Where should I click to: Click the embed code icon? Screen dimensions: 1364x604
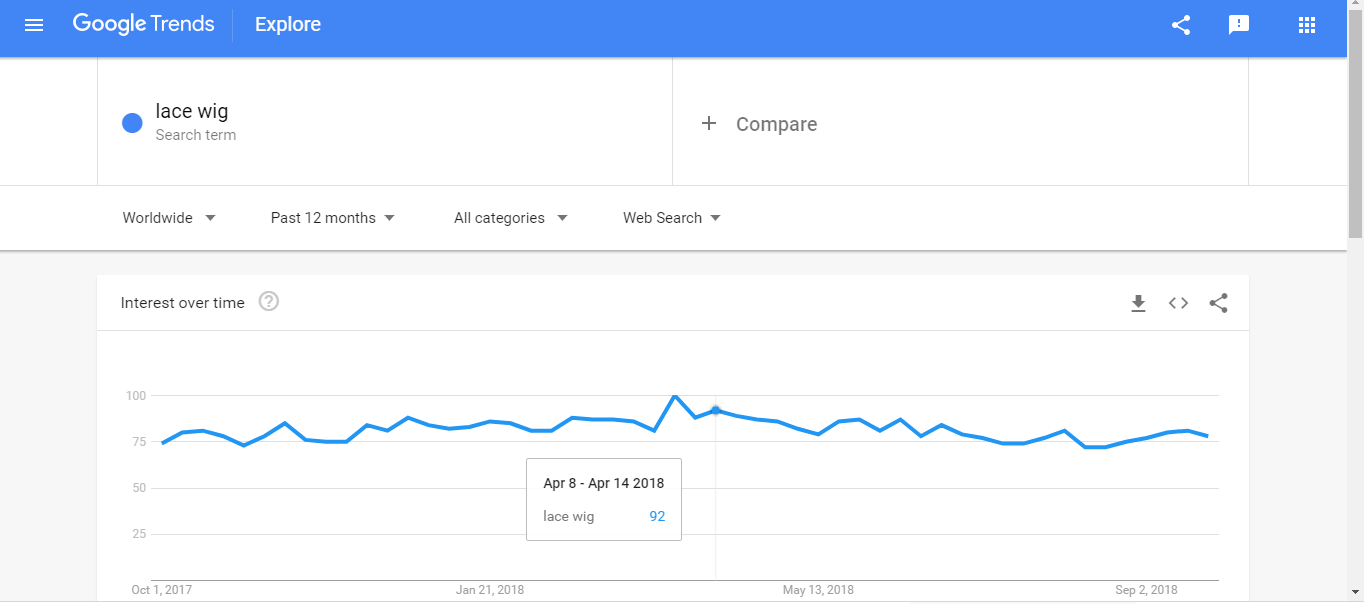tap(1178, 303)
